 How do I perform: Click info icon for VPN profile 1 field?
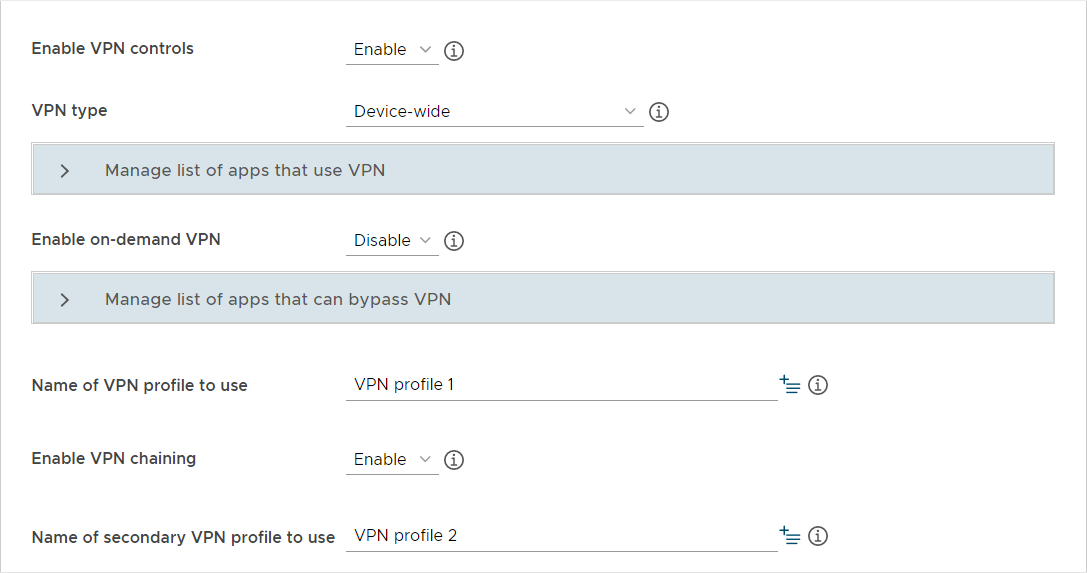click(x=818, y=385)
